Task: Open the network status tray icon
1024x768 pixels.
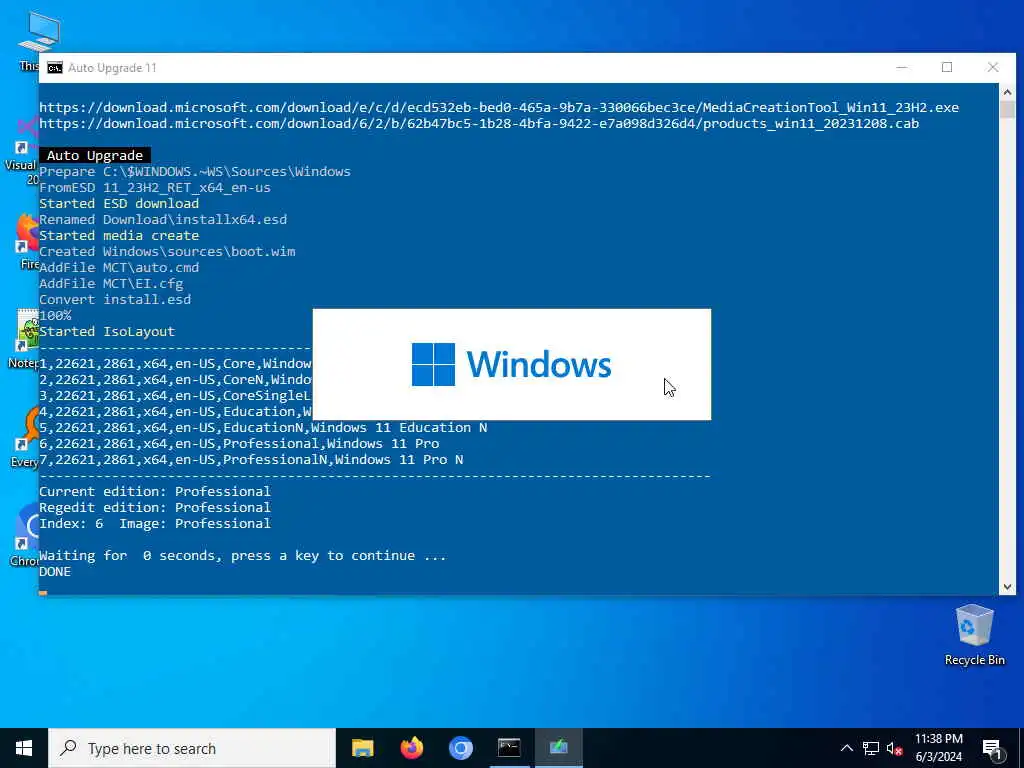Action: click(871, 748)
